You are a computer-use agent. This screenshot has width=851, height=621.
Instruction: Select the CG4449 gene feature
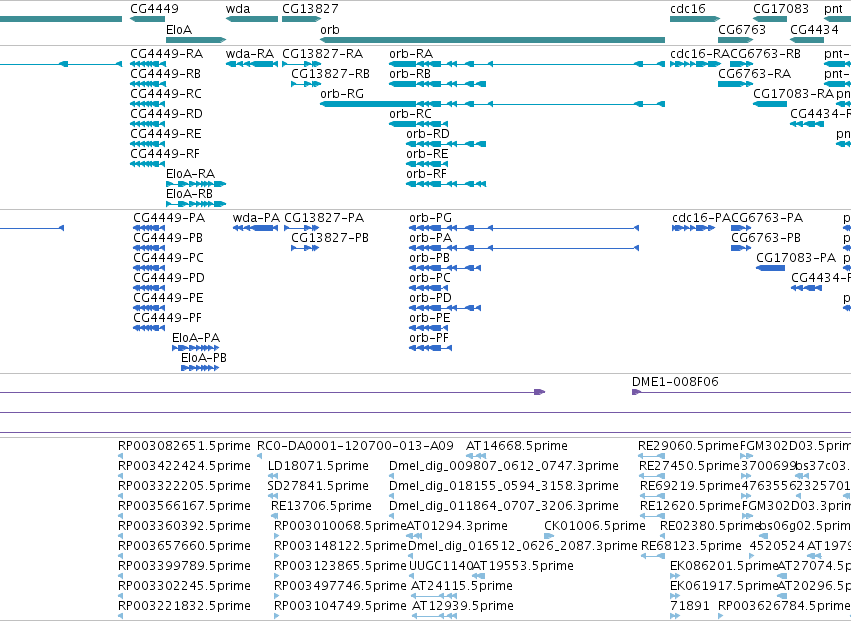tap(148, 19)
